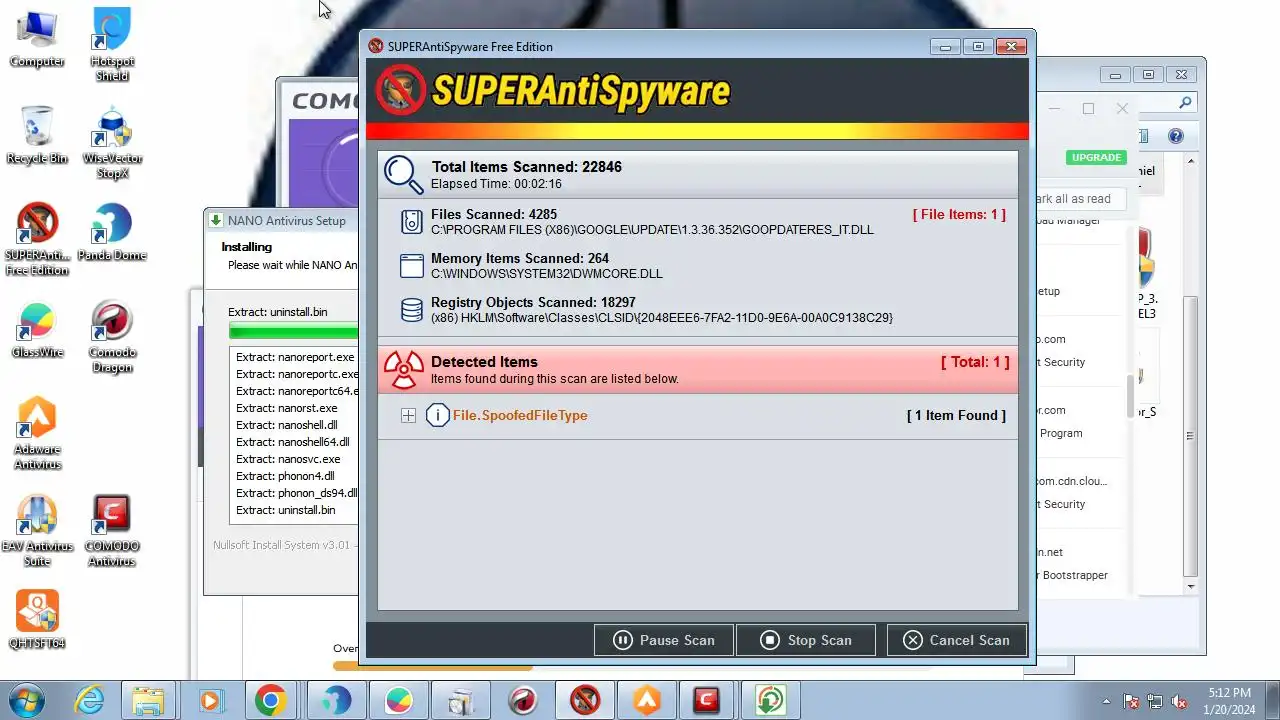Click the [ File Items: 1 ] counter
Viewport: 1280px width, 720px height.
click(x=959, y=214)
